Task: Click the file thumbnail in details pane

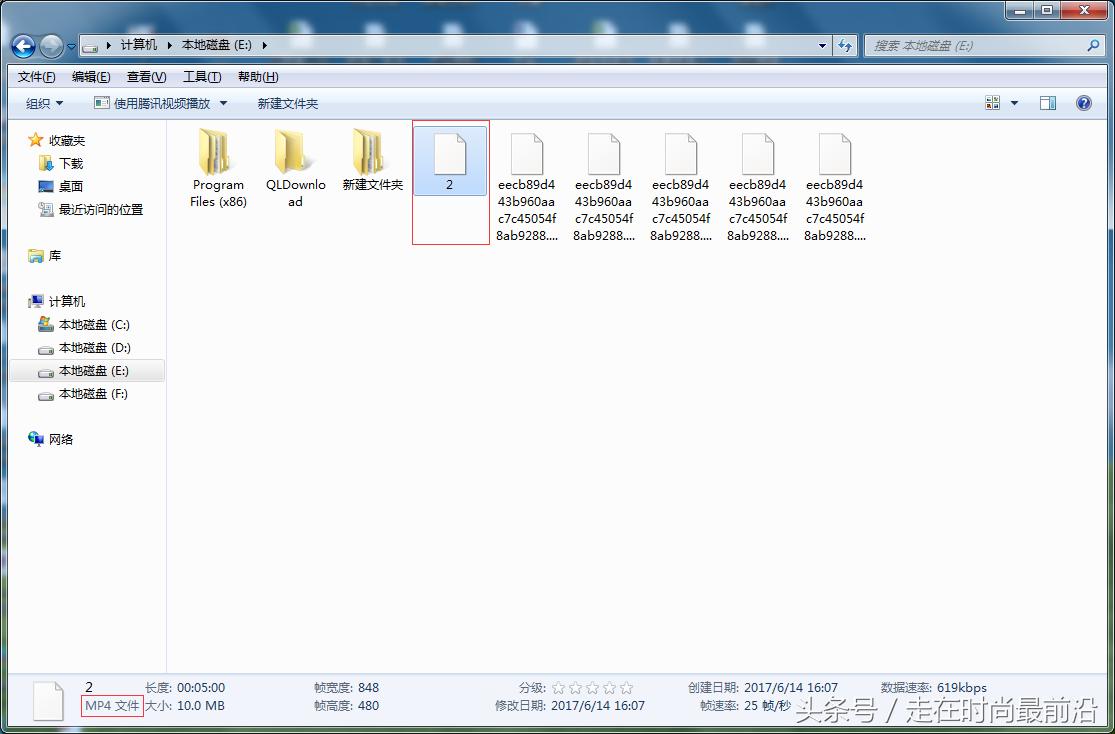Action: coord(48,700)
